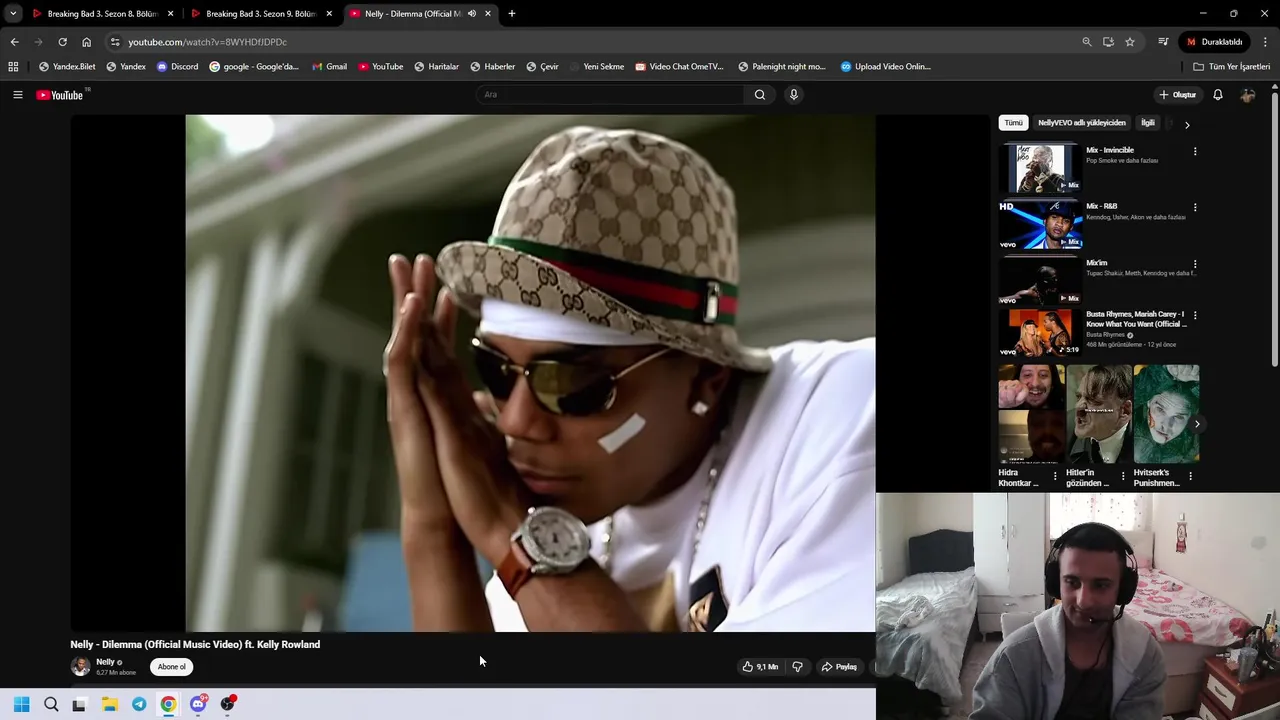This screenshot has height=720, width=1280.
Task: Open Windows taskbar search
Action: pyautogui.click(x=51, y=704)
